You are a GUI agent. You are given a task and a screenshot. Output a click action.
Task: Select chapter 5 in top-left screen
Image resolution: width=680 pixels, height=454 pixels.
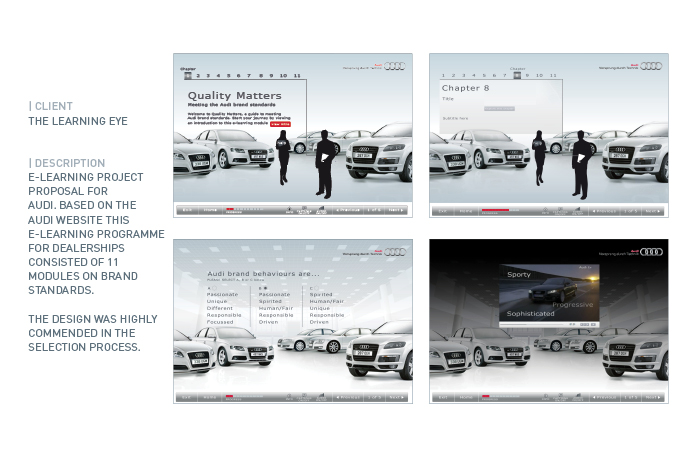pyautogui.click(x=227, y=75)
